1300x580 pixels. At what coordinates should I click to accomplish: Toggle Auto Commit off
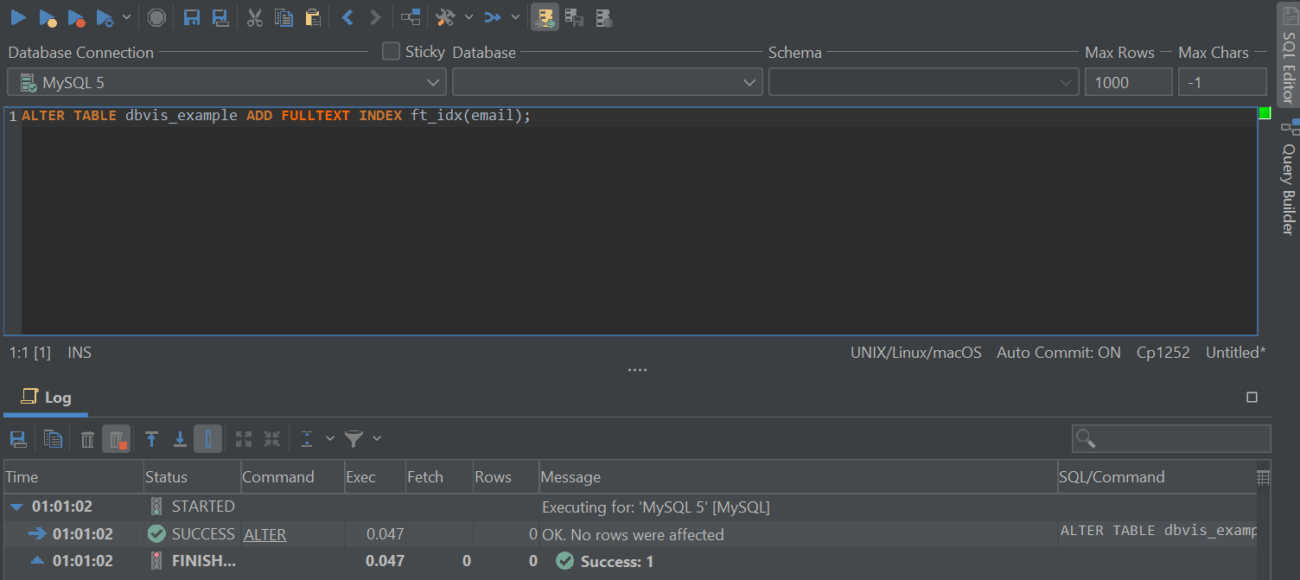pyautogui.click(x=1058, y=352)
